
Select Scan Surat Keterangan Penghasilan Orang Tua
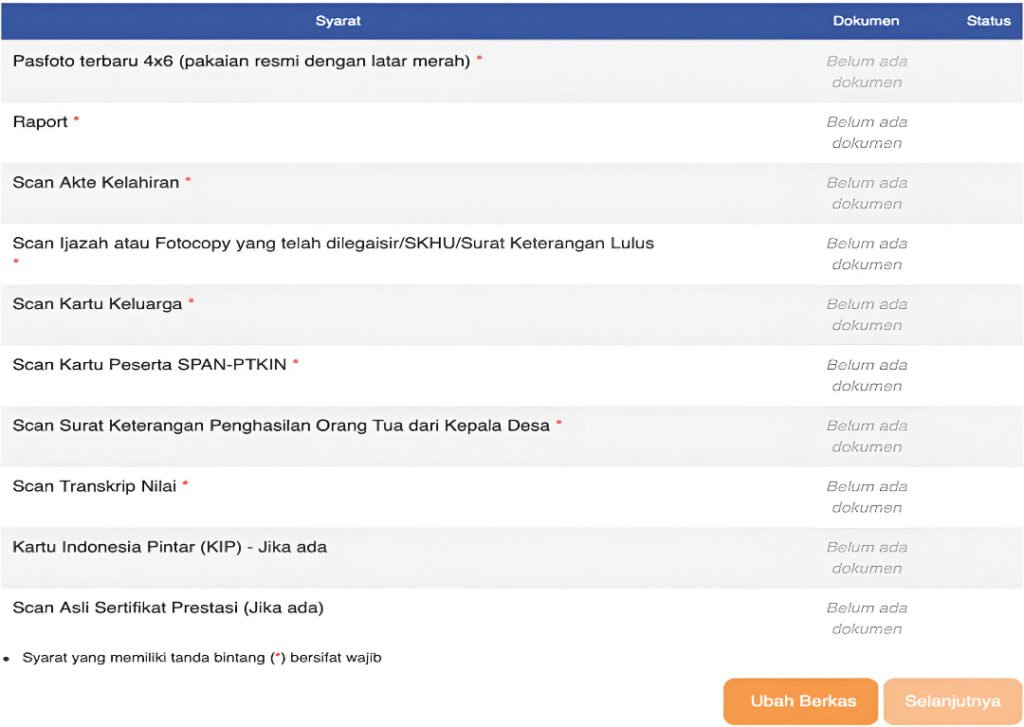coord(281,426)
